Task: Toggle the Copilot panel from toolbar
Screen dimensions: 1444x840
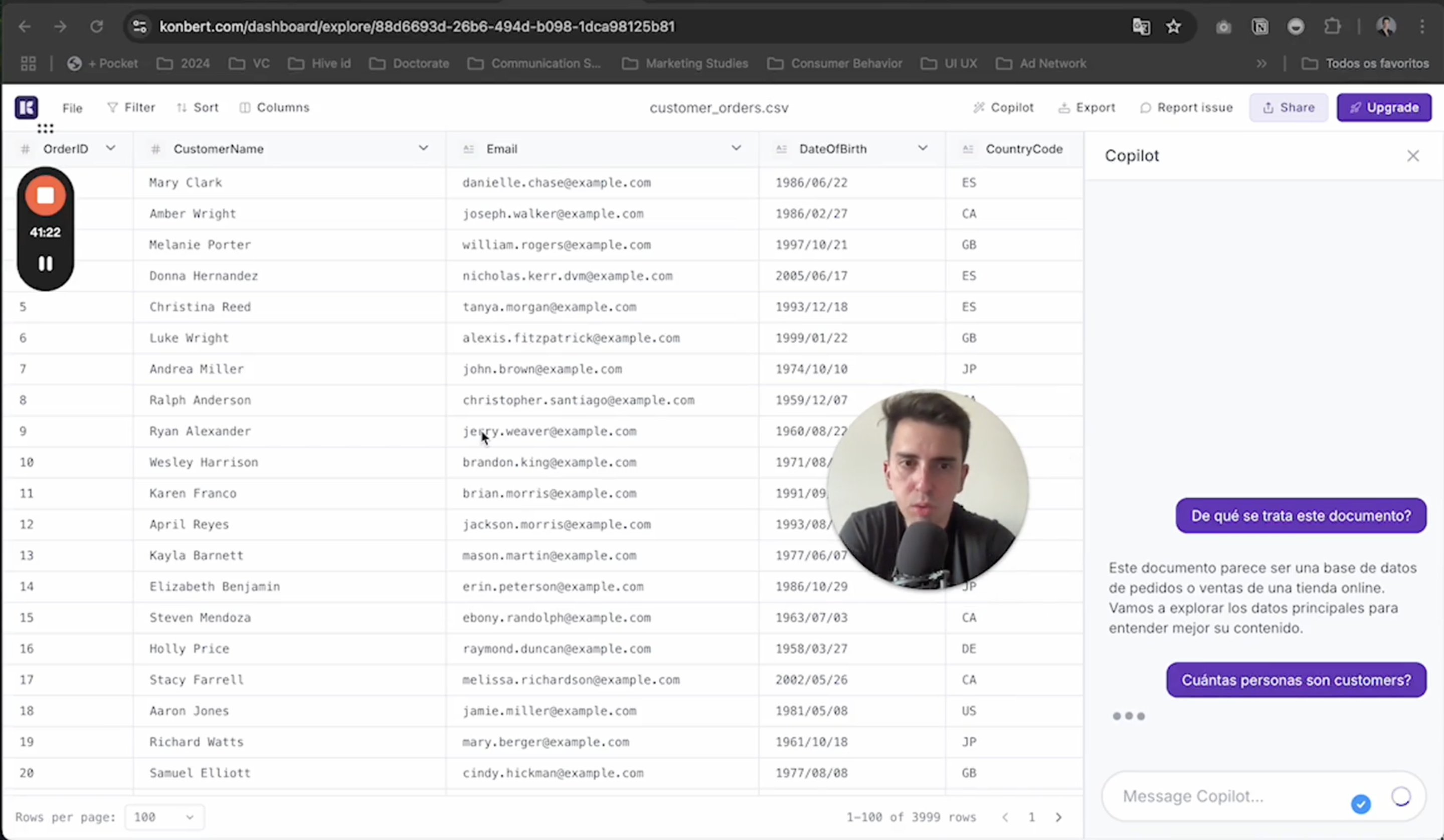Action: 1003,107
